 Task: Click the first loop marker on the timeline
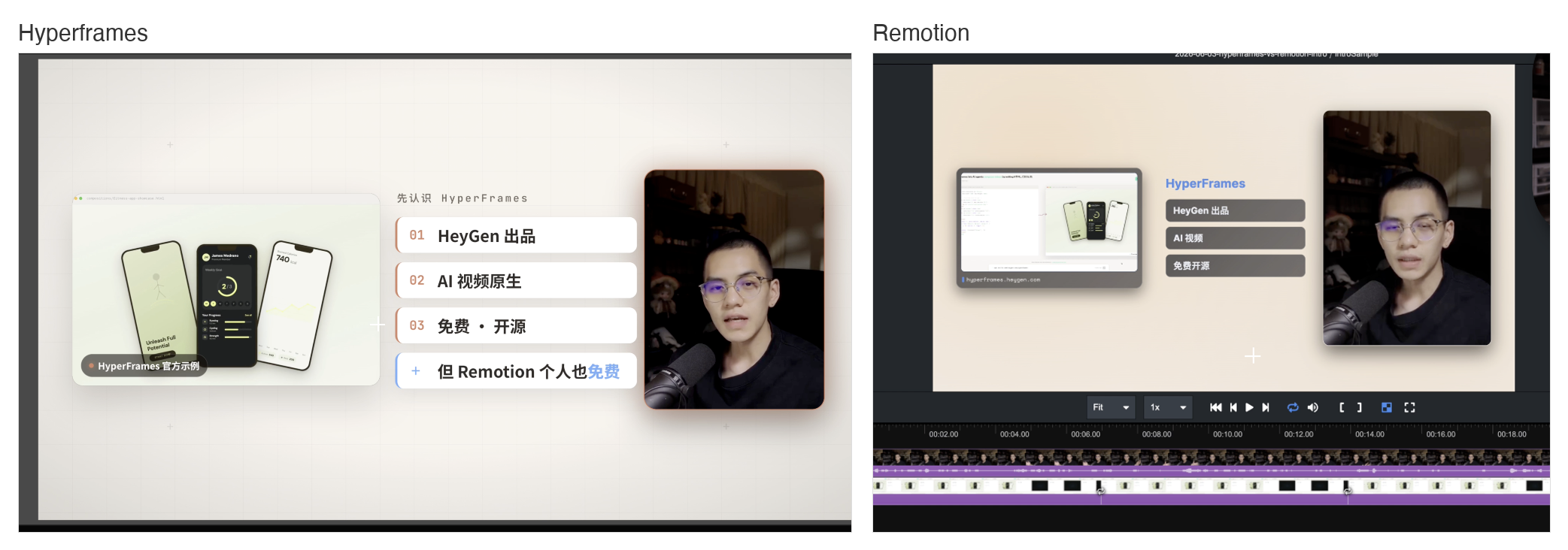click(1100, 491)
